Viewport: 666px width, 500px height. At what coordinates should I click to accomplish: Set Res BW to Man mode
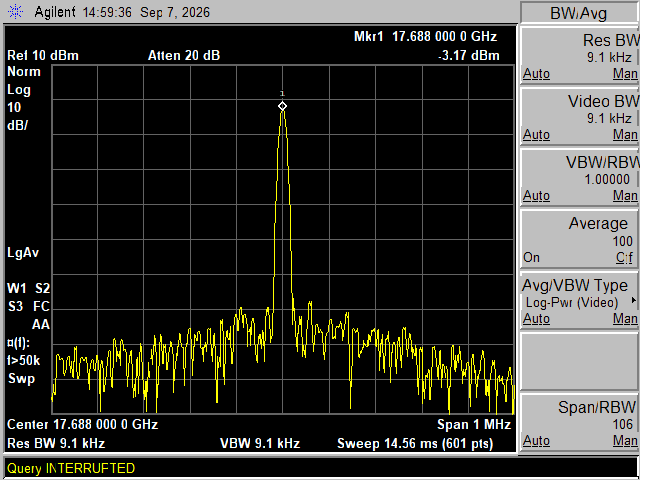pos(625,74)
